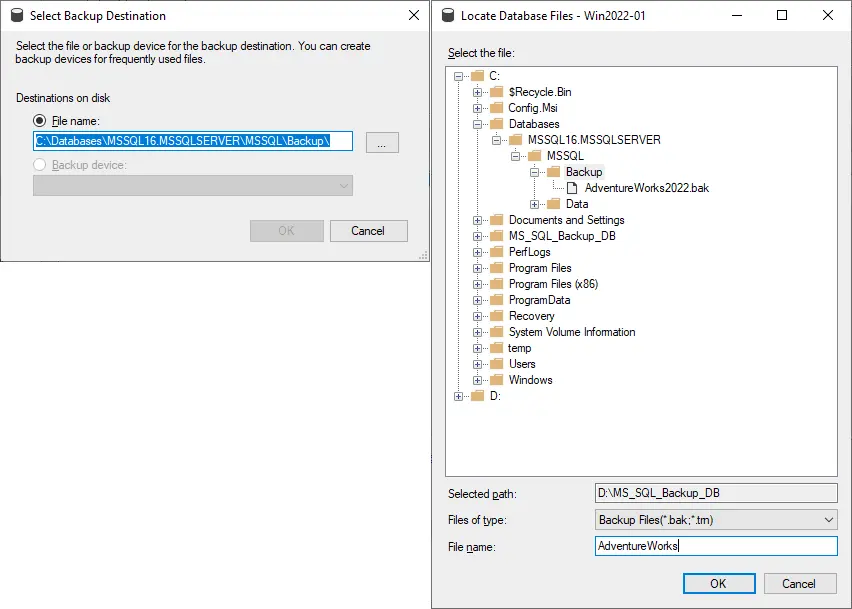Expand the Data folder node
Image resolution: width=852 pixels, height=609 pixels.
click(x=534, y=204)
